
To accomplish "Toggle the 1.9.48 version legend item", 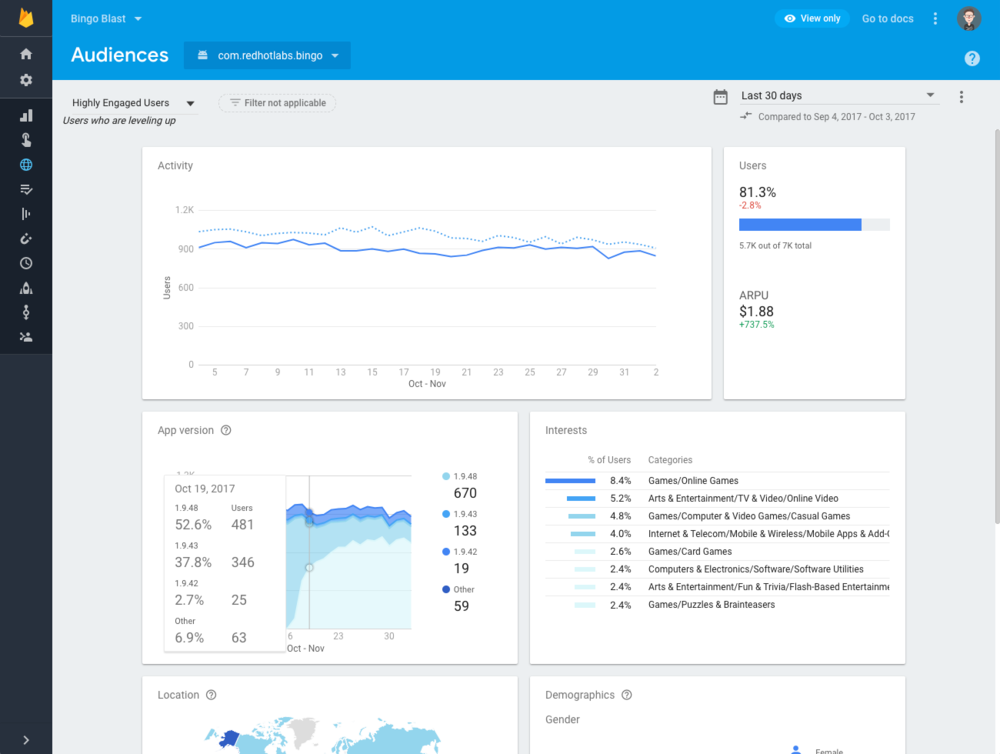I will click(460, 477).
